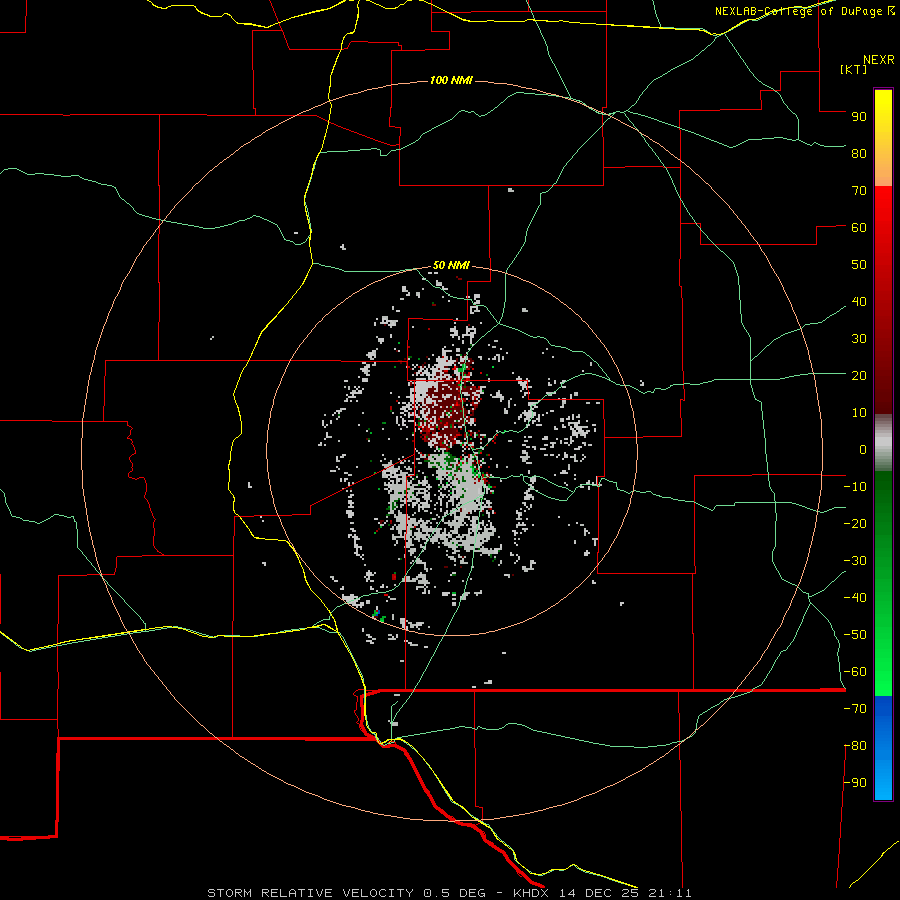The image size is (900, 900).
Task: Click the 20 value on the velocity scale
Action: point(859,375)
